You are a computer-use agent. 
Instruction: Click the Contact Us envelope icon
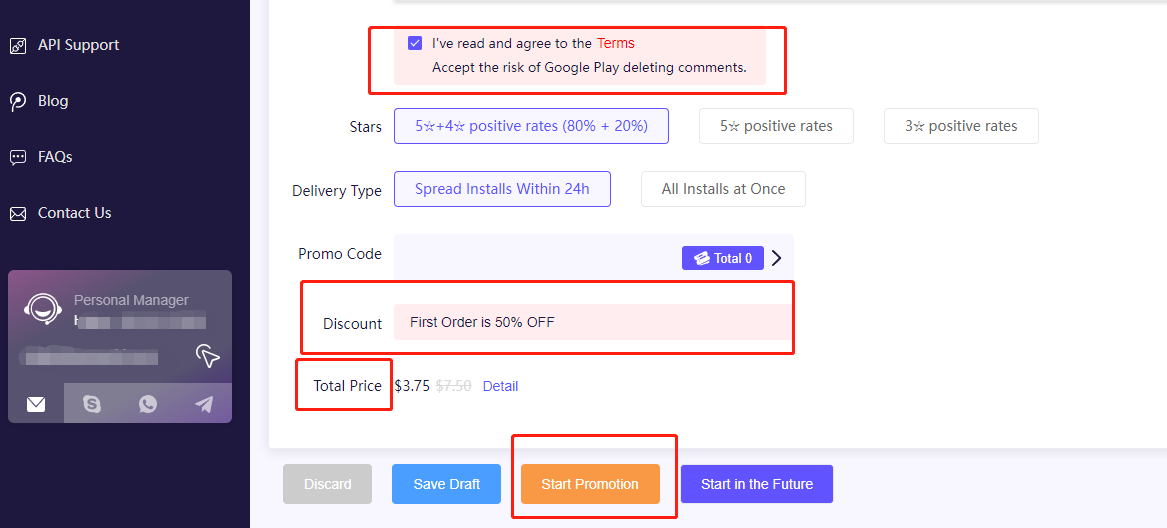(x=18, y=214)
